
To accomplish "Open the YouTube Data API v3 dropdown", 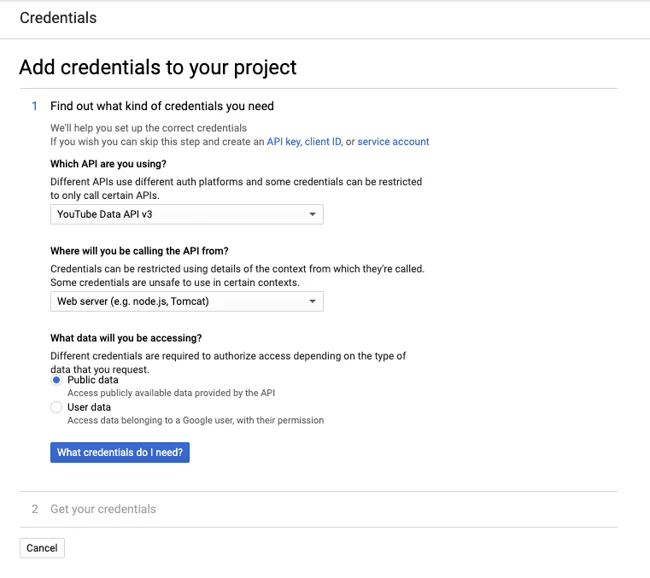I will [x=186, y=215].
